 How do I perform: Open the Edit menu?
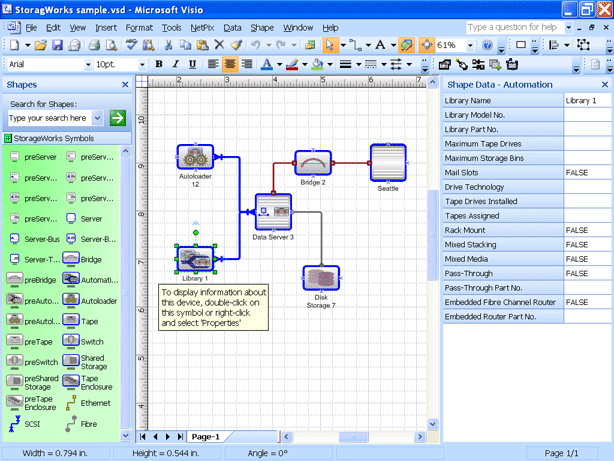[x=53, y=28]
